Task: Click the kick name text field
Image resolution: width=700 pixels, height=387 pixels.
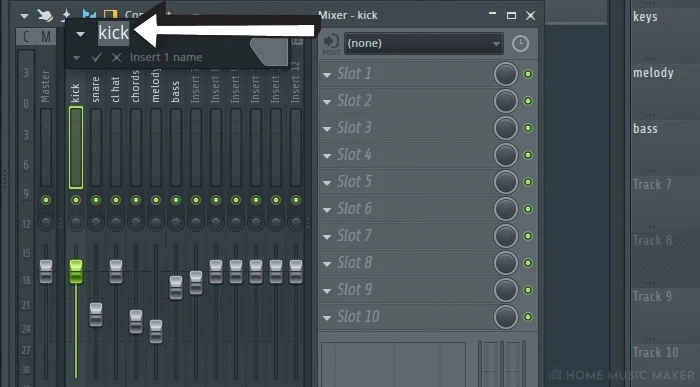Action: click(x=113, y=33)
